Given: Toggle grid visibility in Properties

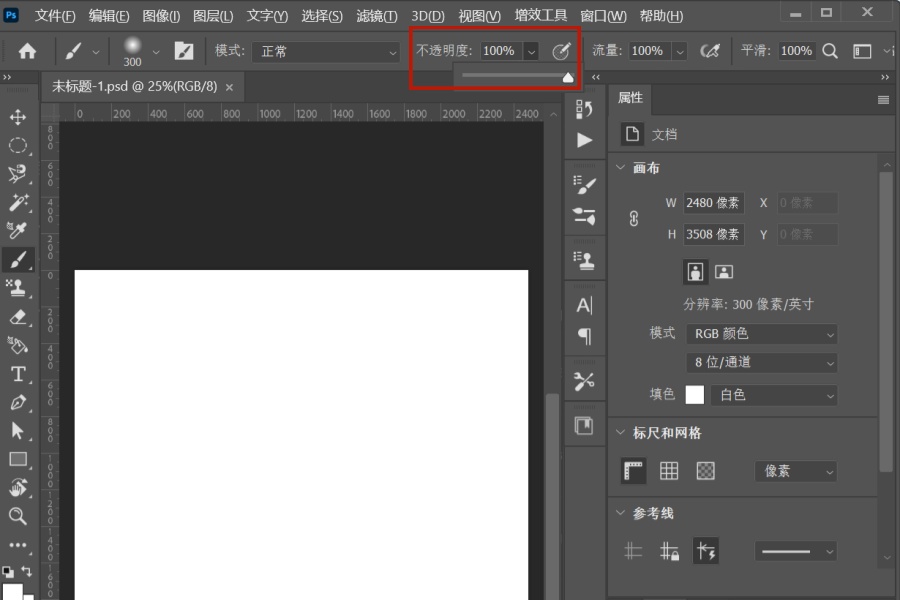Looking at the screenshot, I should coord(669,471).
